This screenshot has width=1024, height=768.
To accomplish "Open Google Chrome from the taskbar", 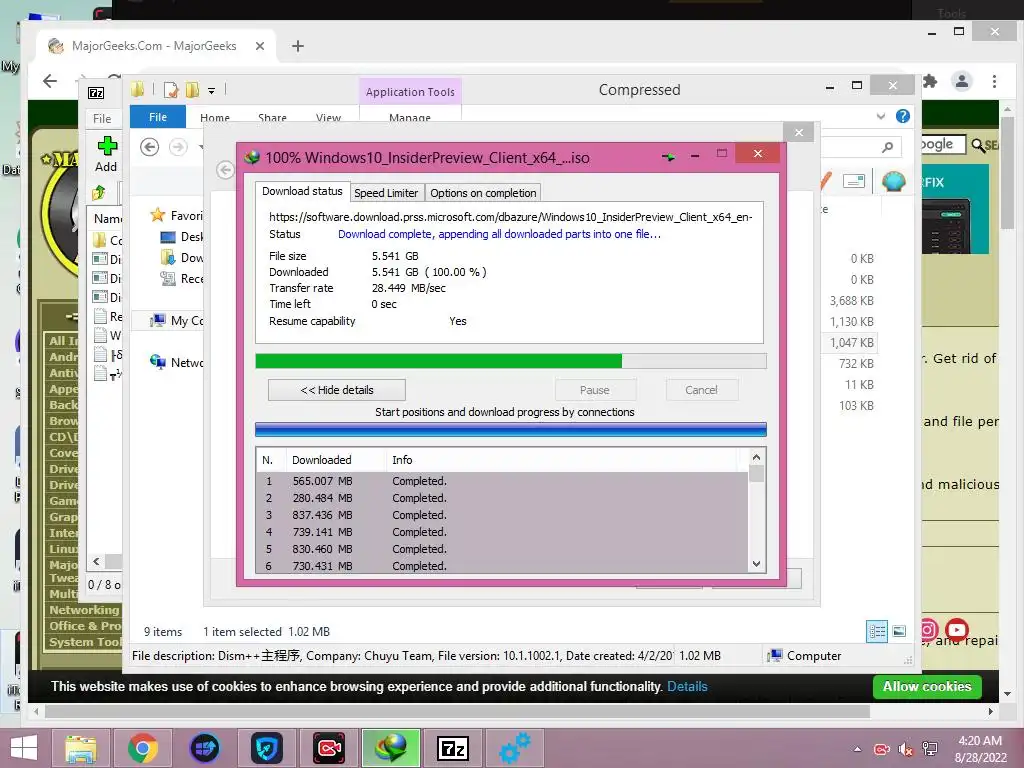I will (x=142, y=748).
